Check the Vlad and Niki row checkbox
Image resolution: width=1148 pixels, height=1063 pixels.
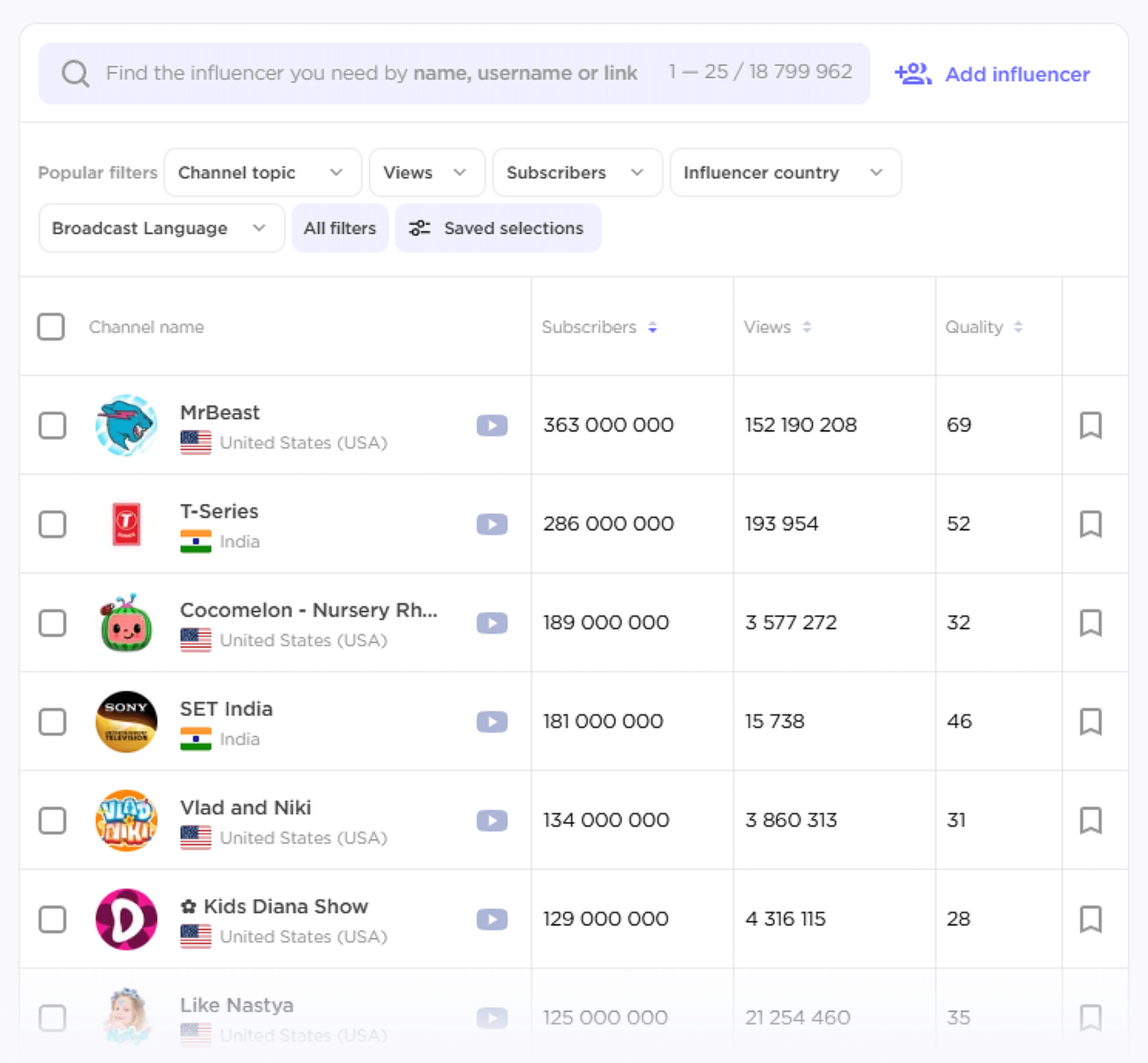pos(52,820)
